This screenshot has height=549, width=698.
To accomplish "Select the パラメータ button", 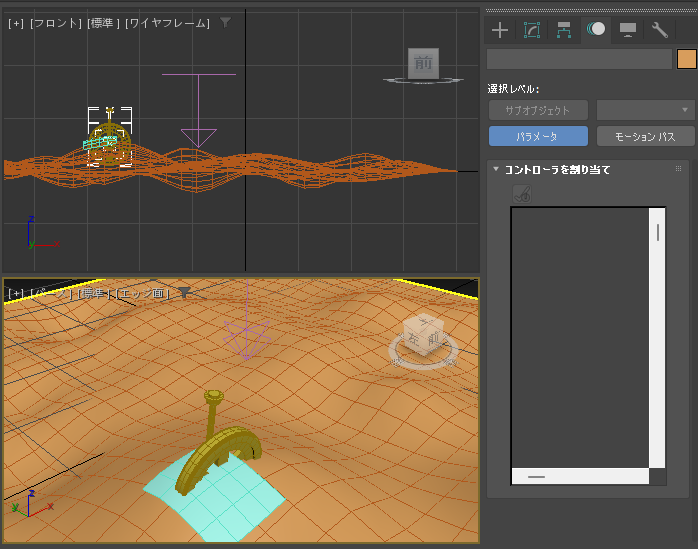I will (x=538, y=136).
